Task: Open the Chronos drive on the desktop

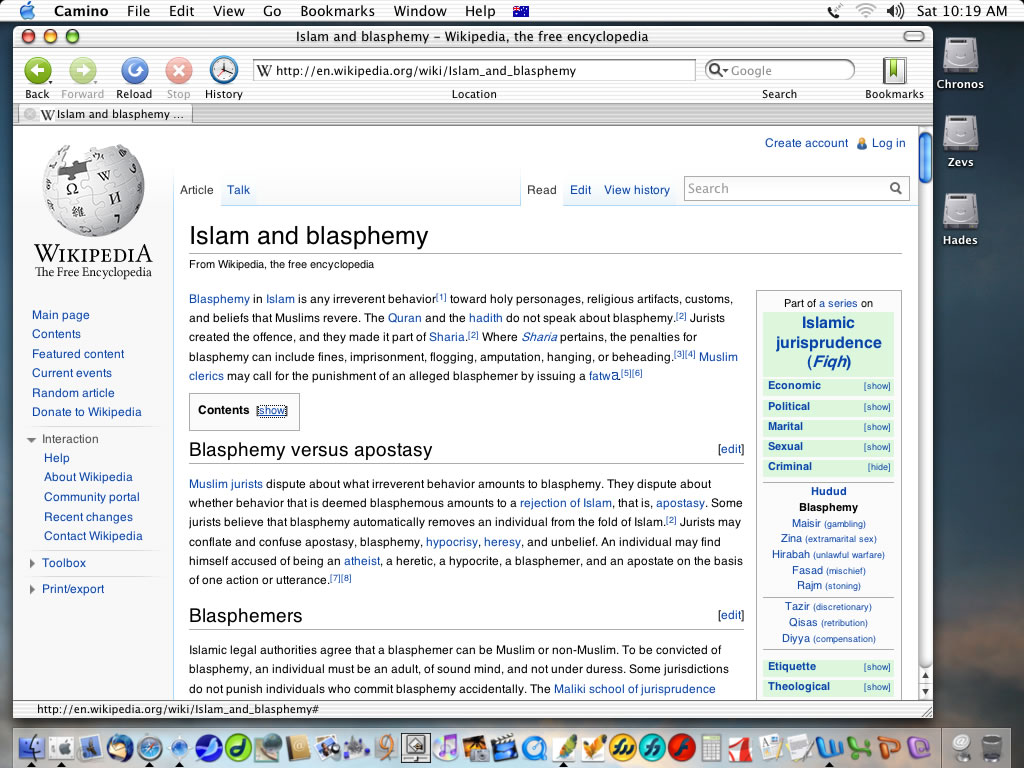Action: [x=959, y=56]
